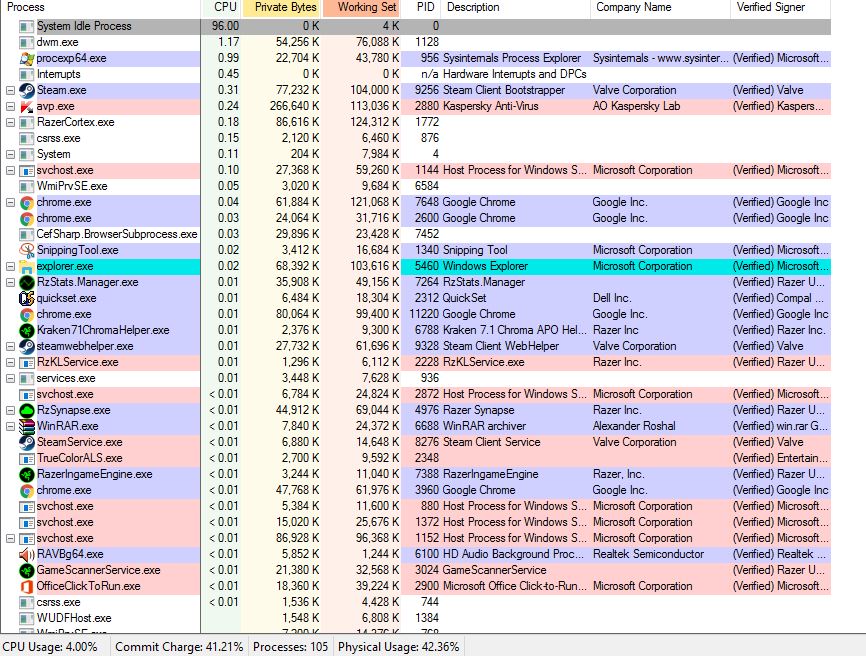866x656 pixels.
Task: Click the chrome.exe icon with PID 3960
Action: coord(27,490)
